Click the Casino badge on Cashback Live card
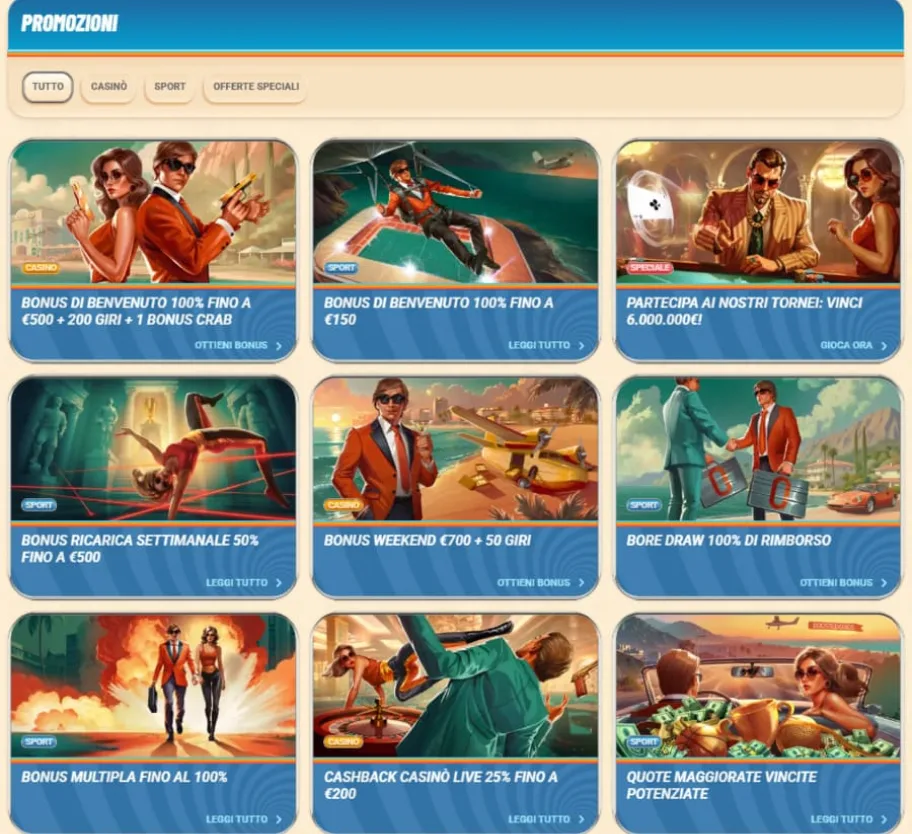The width and height of the screenshot is (912, 834). tap(343, 742)
